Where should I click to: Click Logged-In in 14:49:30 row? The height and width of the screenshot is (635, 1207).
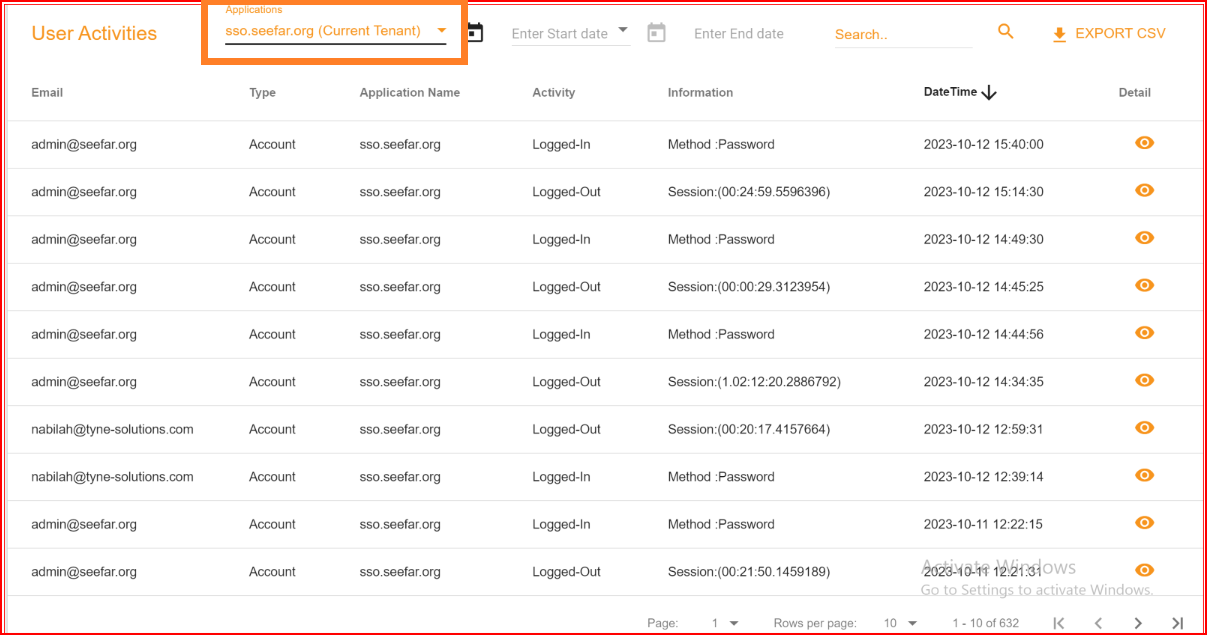(561, 239)
